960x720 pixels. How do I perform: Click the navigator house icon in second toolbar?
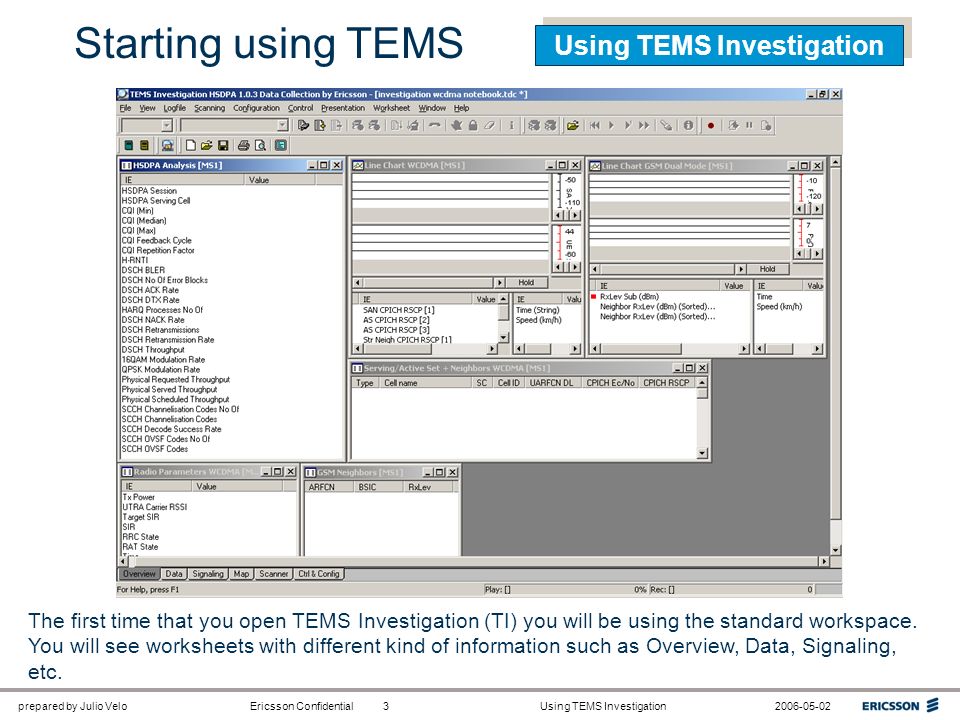click(x=167, y=145)
